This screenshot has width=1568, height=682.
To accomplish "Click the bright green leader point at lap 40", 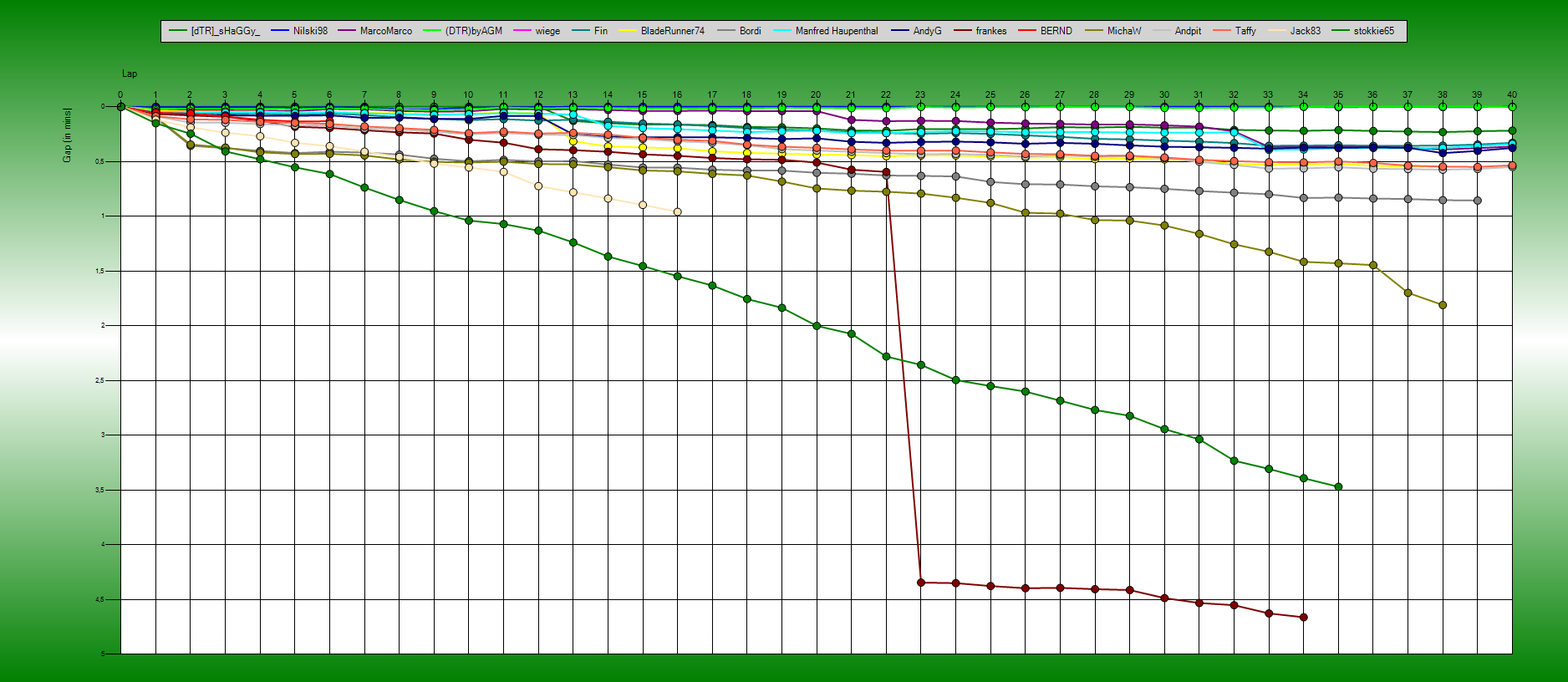I will tap(1512, 107).
